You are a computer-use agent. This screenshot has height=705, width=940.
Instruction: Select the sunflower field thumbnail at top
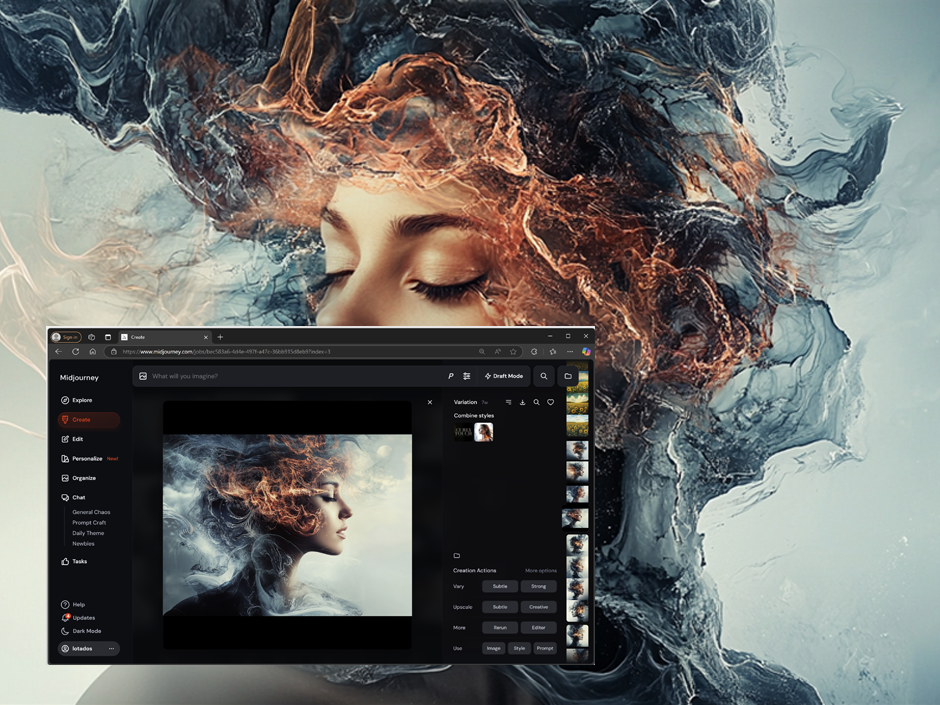pyautogui.click(x=577, y=402)
